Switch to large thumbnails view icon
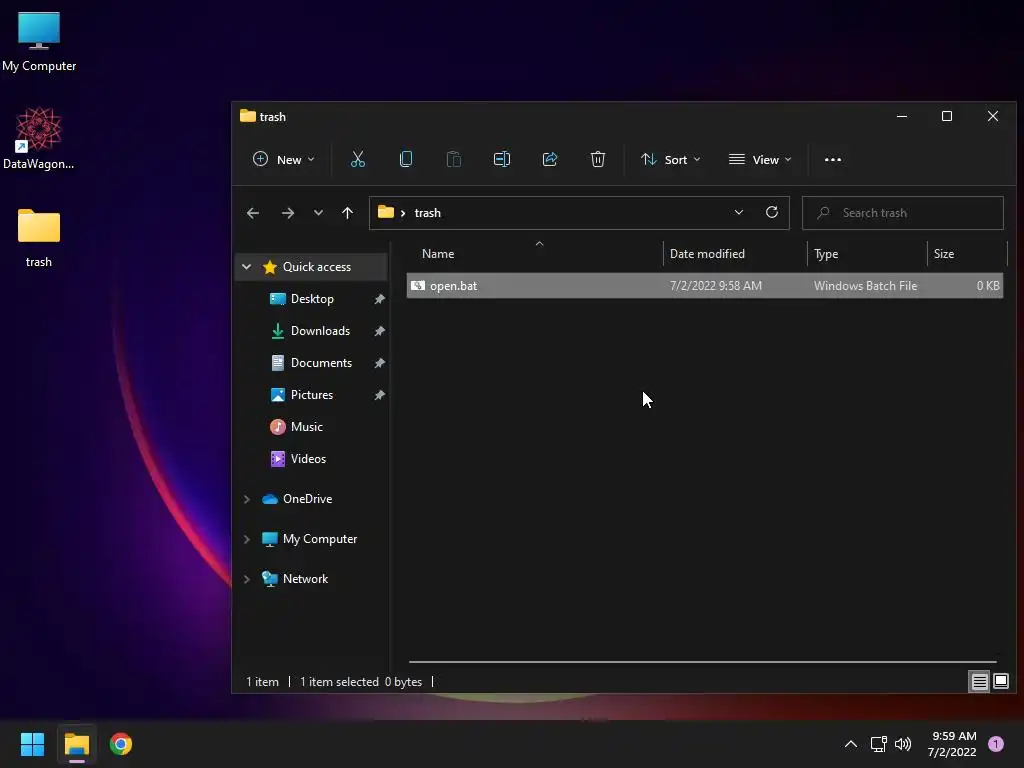1024x768 pixels. tap(1000, 682)
